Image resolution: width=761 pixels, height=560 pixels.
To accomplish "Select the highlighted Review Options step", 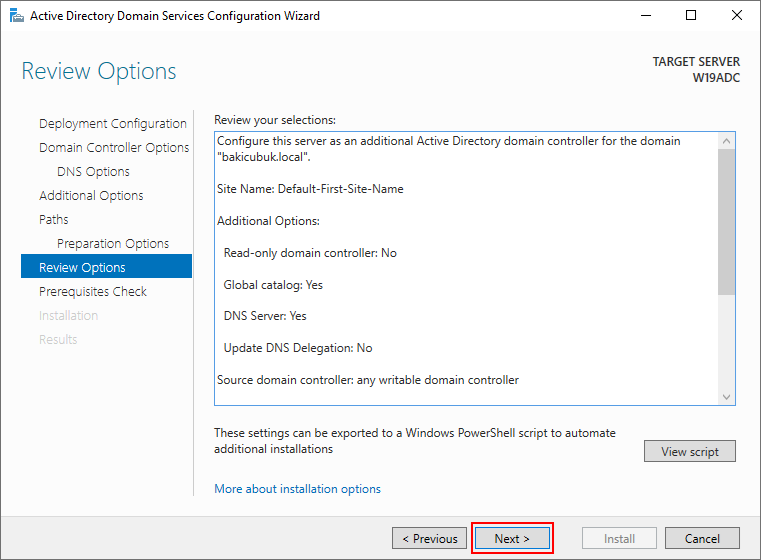I will pyautogui.click(x=106, y=266).
